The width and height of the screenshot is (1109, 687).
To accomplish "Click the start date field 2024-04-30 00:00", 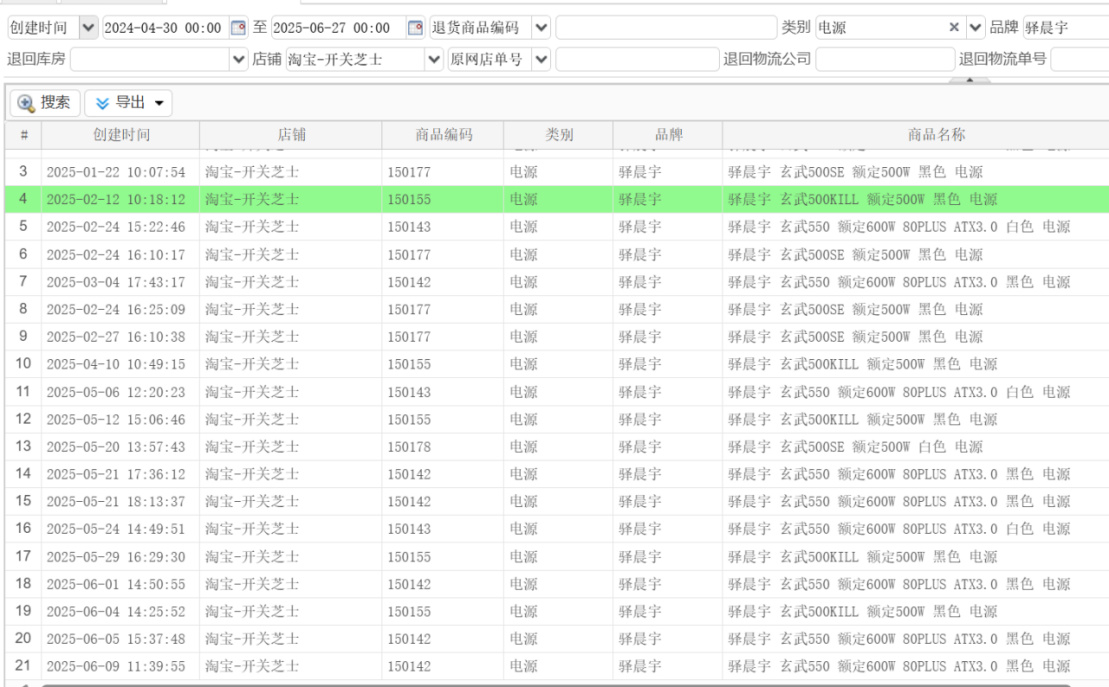I will (166, 28).
